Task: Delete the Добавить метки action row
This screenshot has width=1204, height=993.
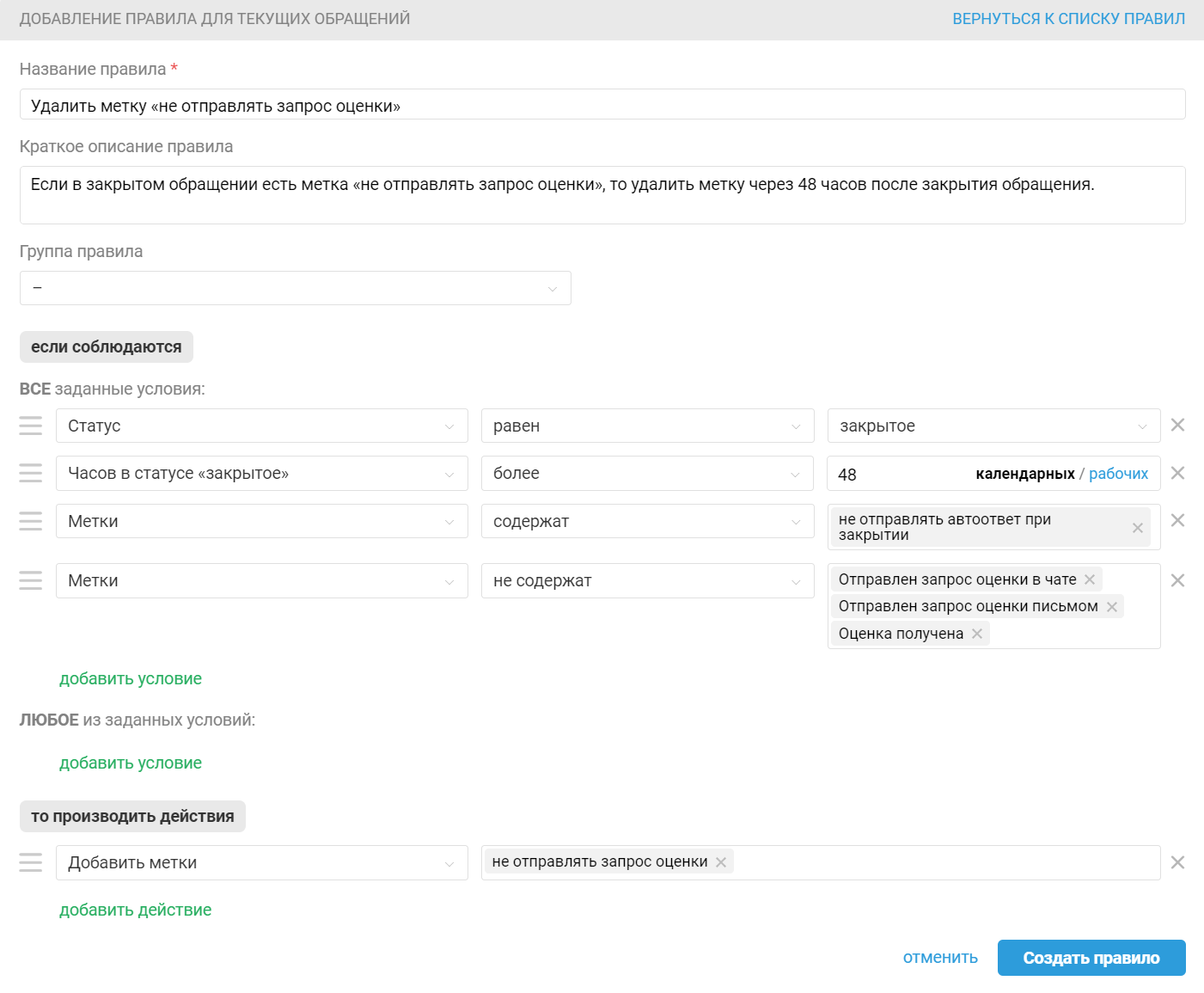Action: 1177,862
